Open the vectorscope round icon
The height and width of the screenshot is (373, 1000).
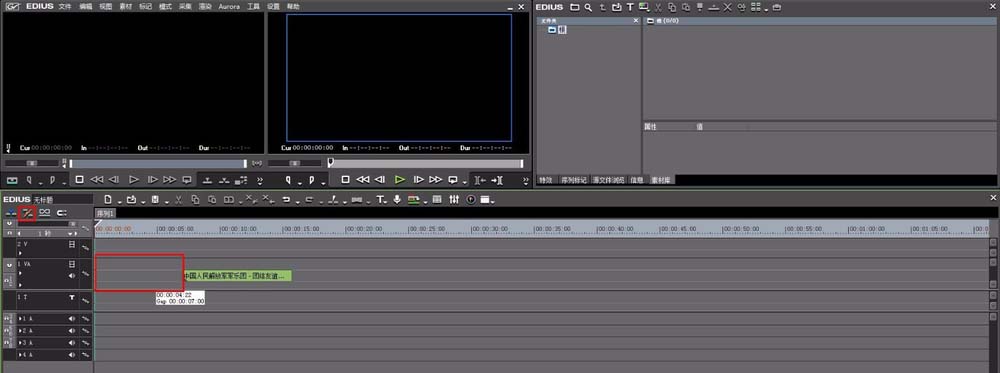[471, 200]
